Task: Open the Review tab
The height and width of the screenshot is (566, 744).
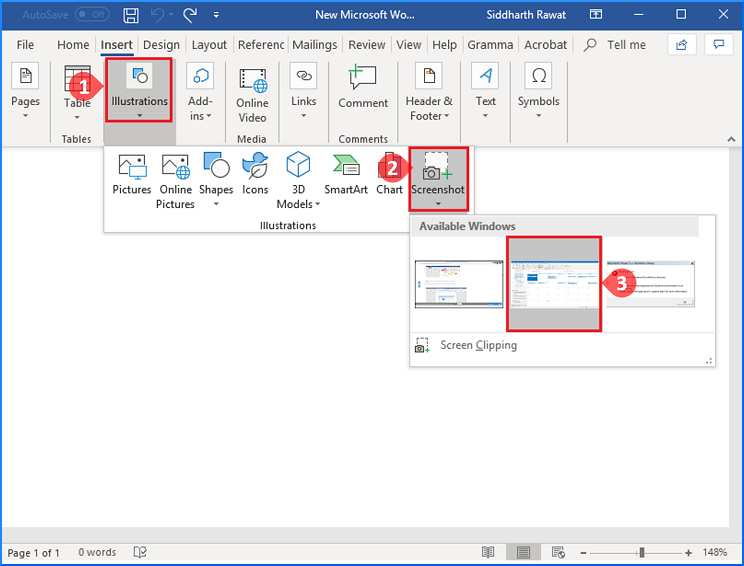Action: 367,45
